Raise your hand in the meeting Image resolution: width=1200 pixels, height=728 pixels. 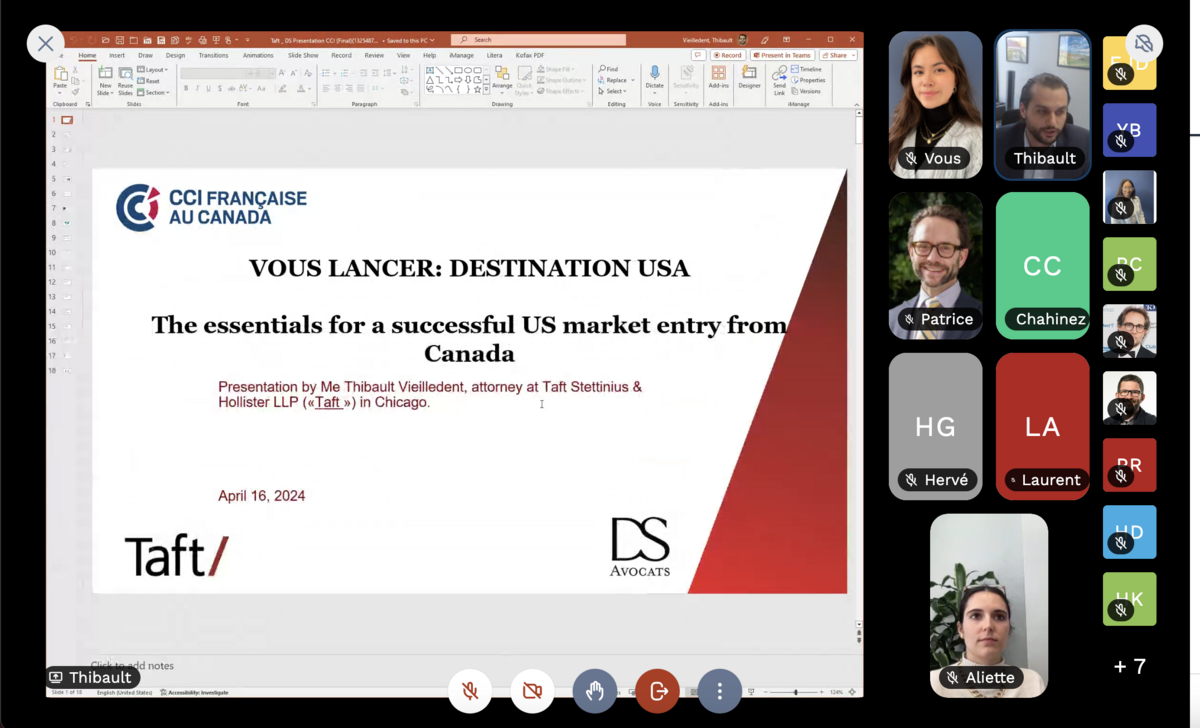[595, 691]
